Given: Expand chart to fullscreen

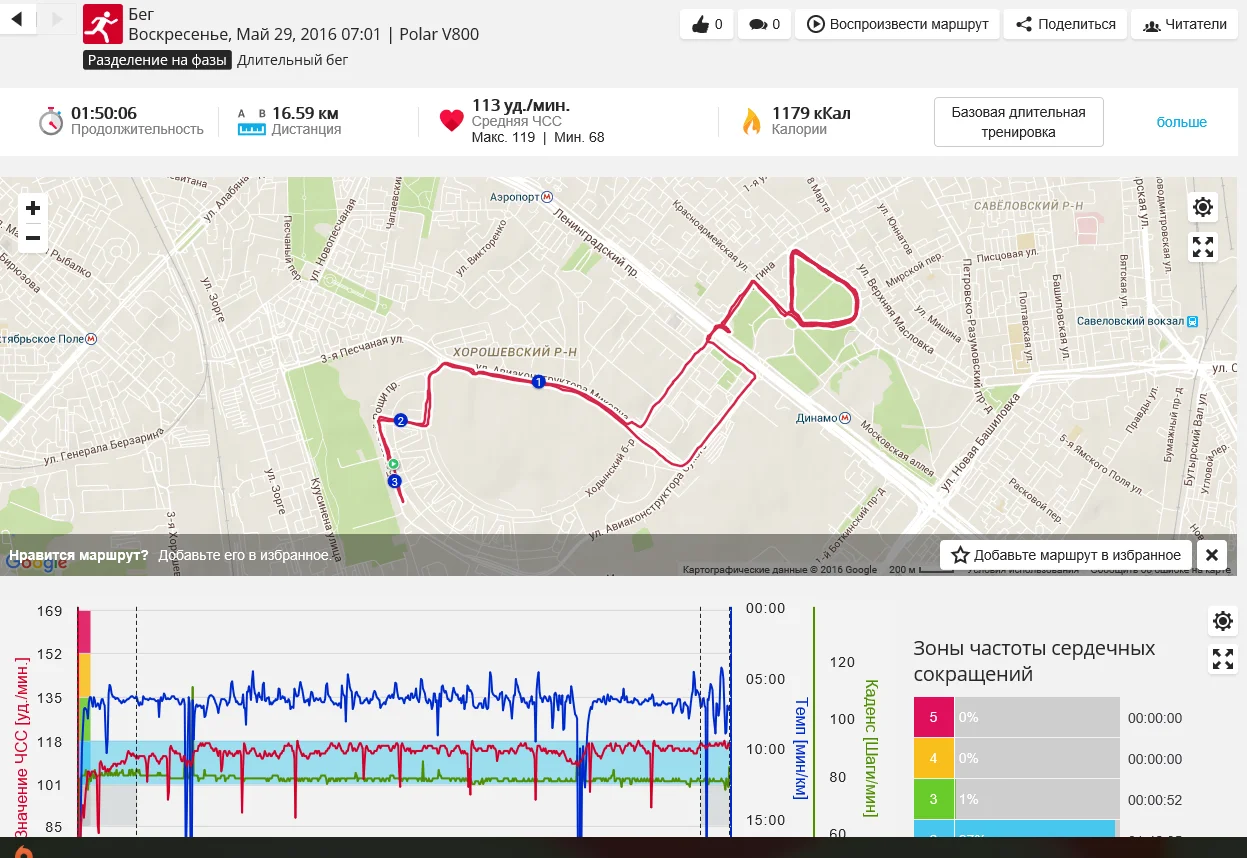Looking at the screenshot, I should pos(1223,659).
